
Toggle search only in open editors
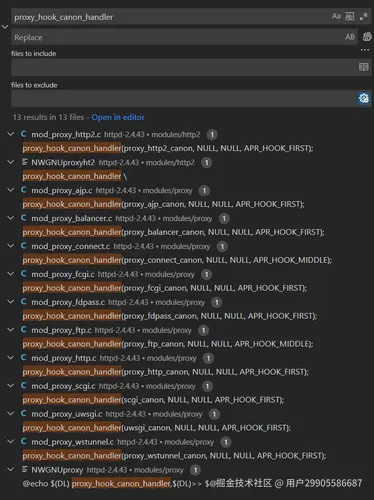364,67
